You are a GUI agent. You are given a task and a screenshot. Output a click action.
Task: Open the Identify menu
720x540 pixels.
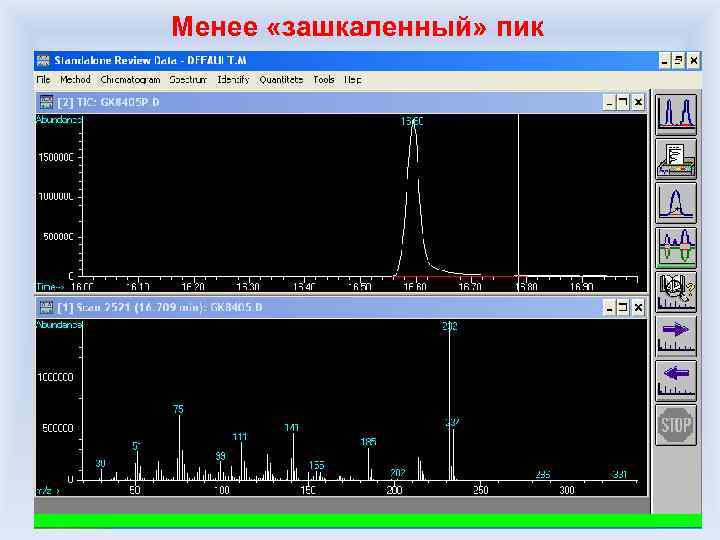click(233, 79)
